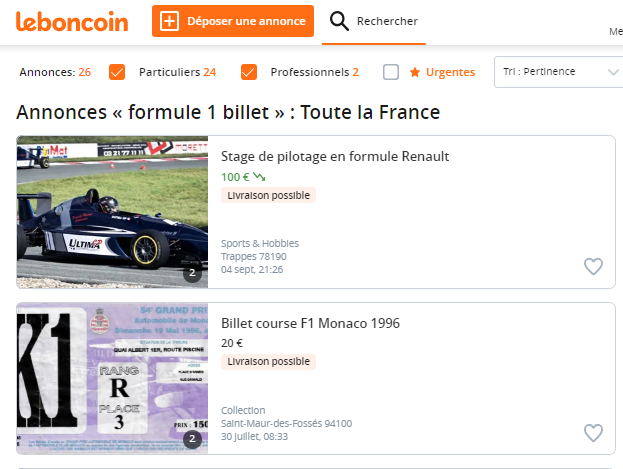
Task: Click Livraison possible tag on Monaco ticket
Action: [268, 361]
